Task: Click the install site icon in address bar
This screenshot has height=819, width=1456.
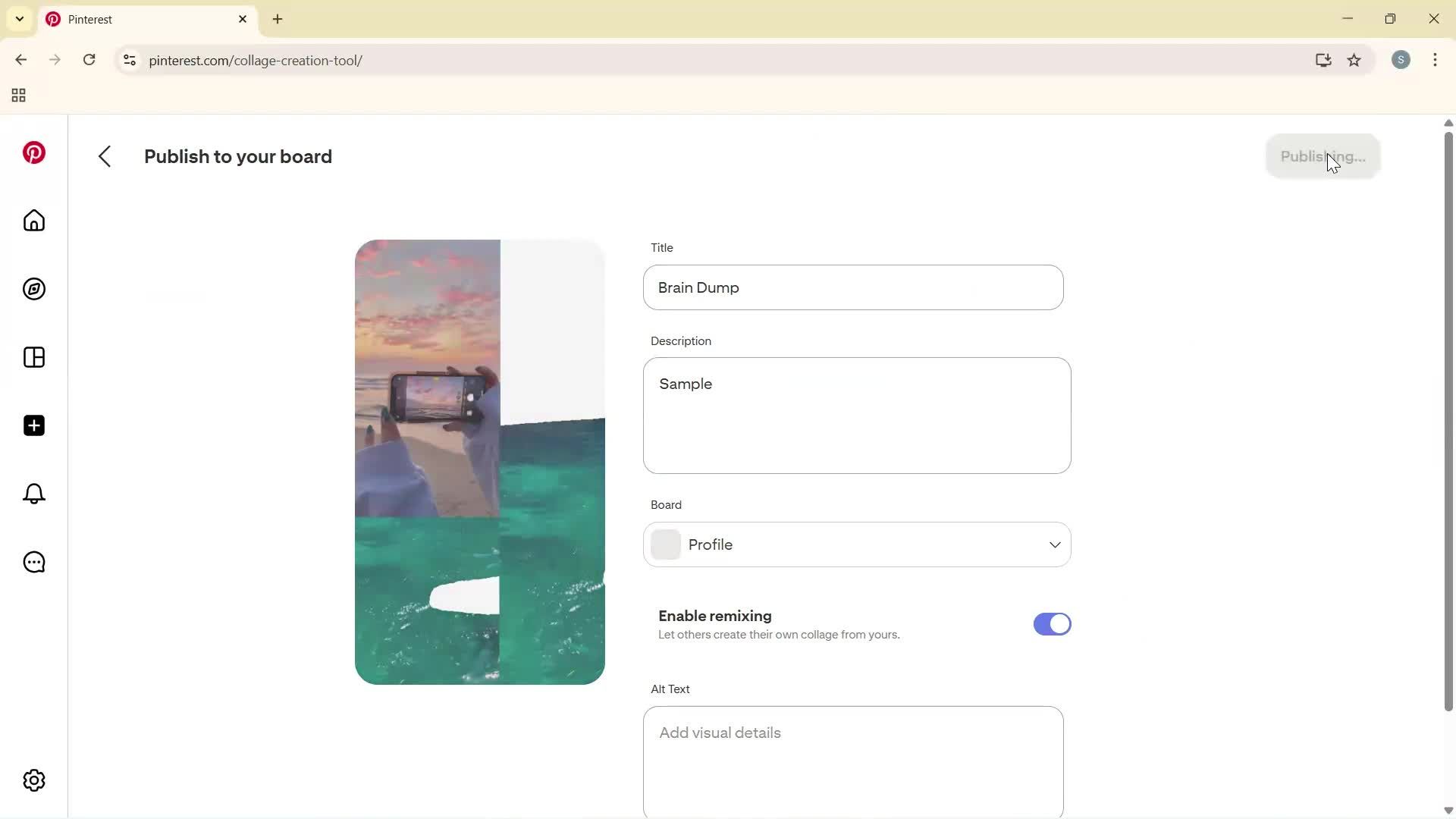Action: point(1323,60)
